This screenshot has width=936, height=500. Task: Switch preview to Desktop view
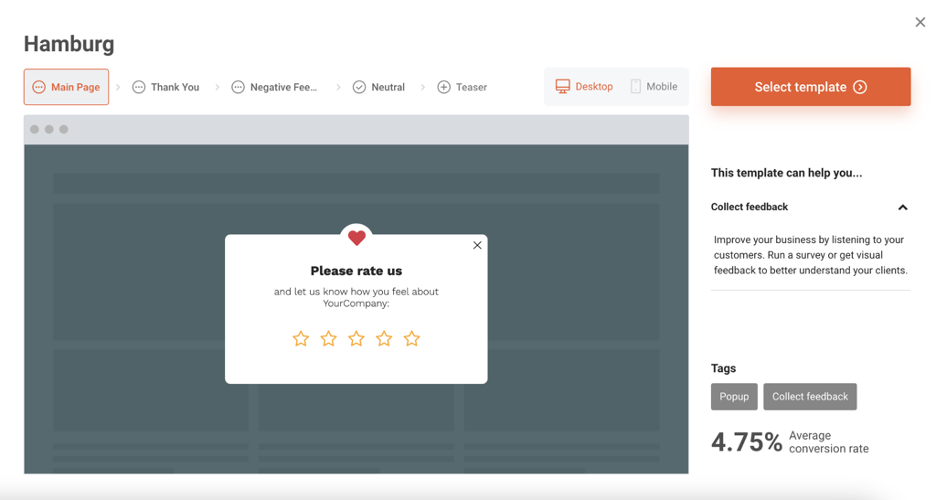pos(584,87)
